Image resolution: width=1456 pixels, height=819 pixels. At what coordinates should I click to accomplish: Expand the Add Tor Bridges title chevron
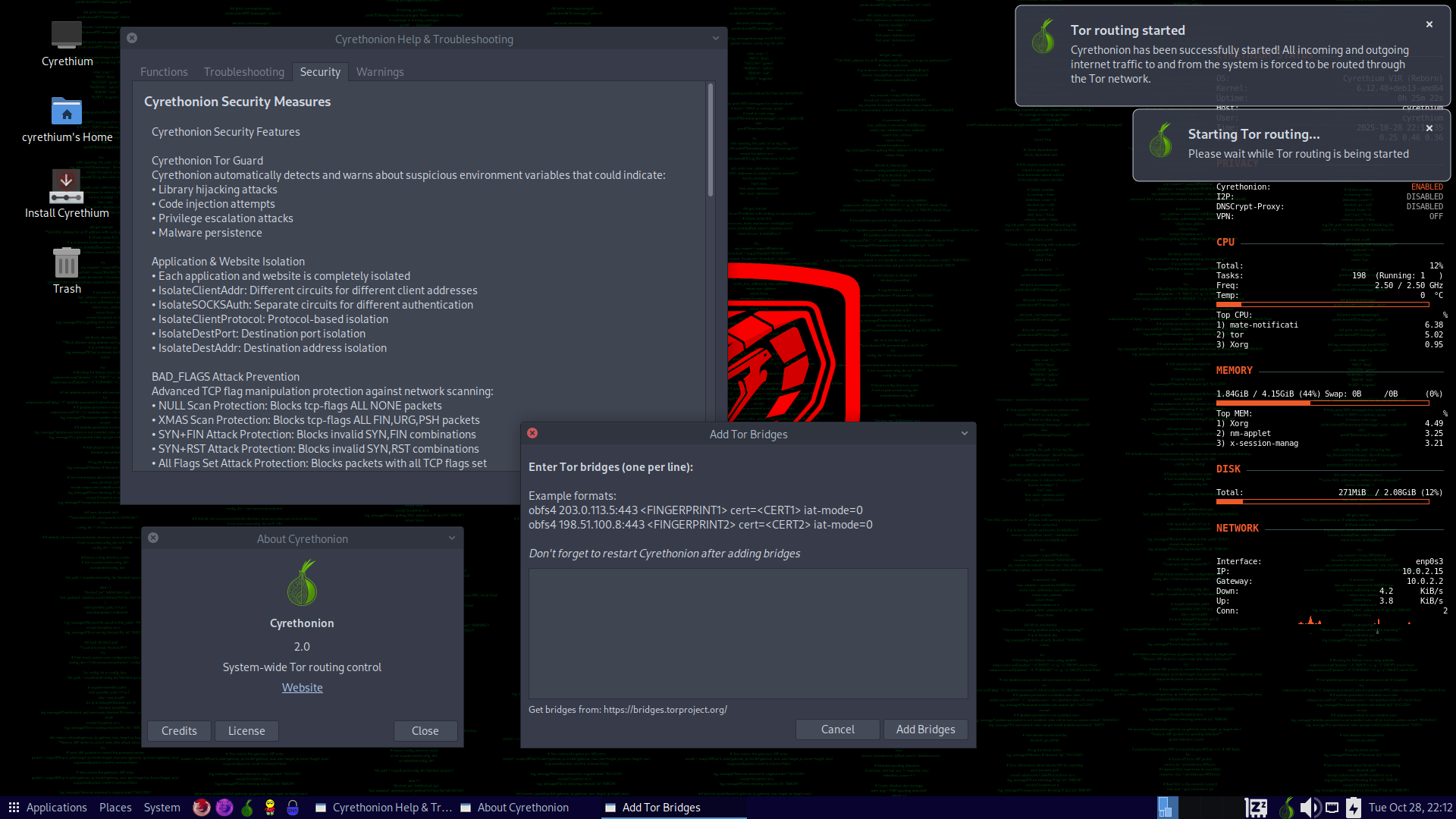pos(965,434)
